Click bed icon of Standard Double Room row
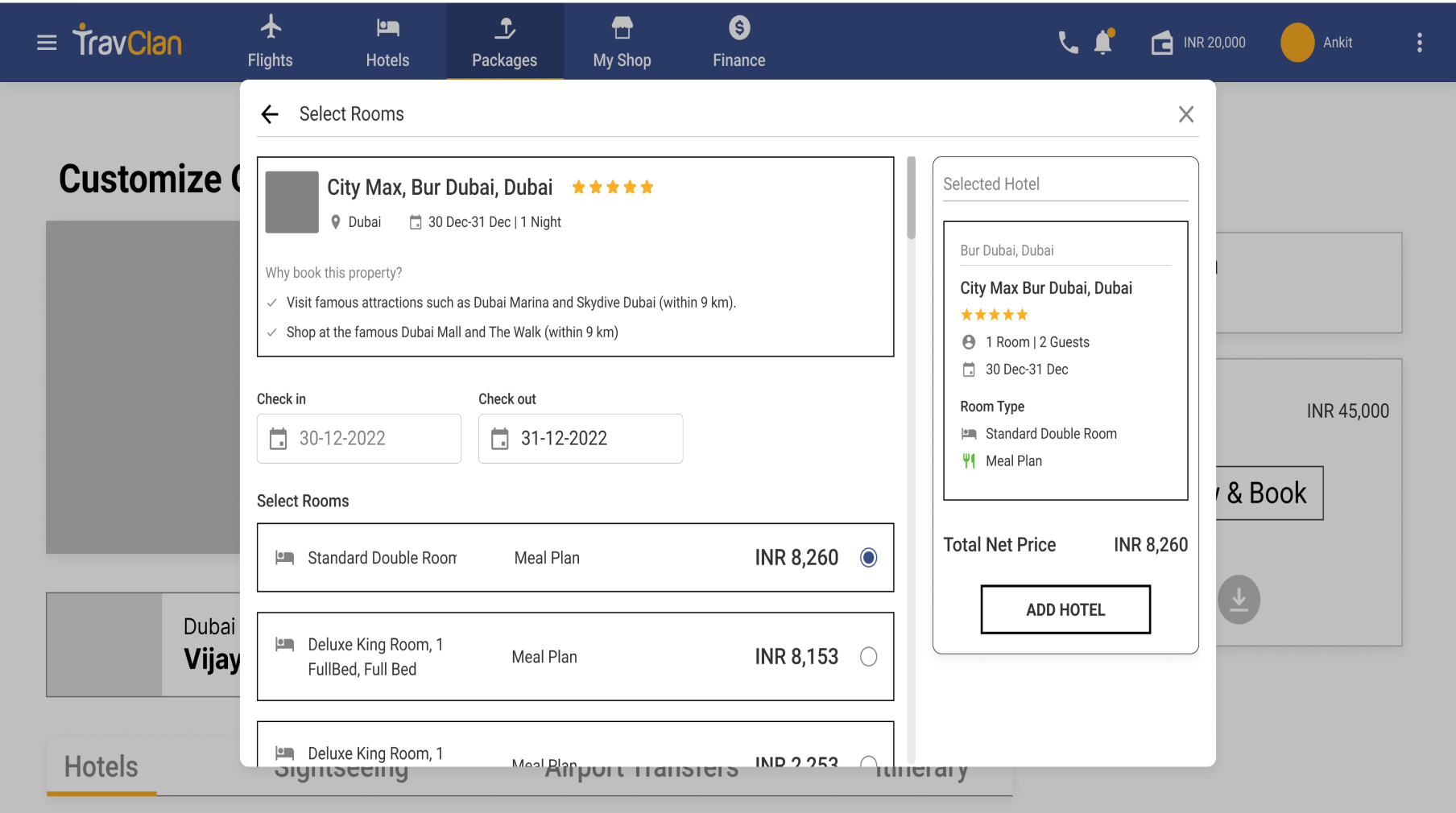1456x813 pixels. pyautogui.click(x=284, y=558)
